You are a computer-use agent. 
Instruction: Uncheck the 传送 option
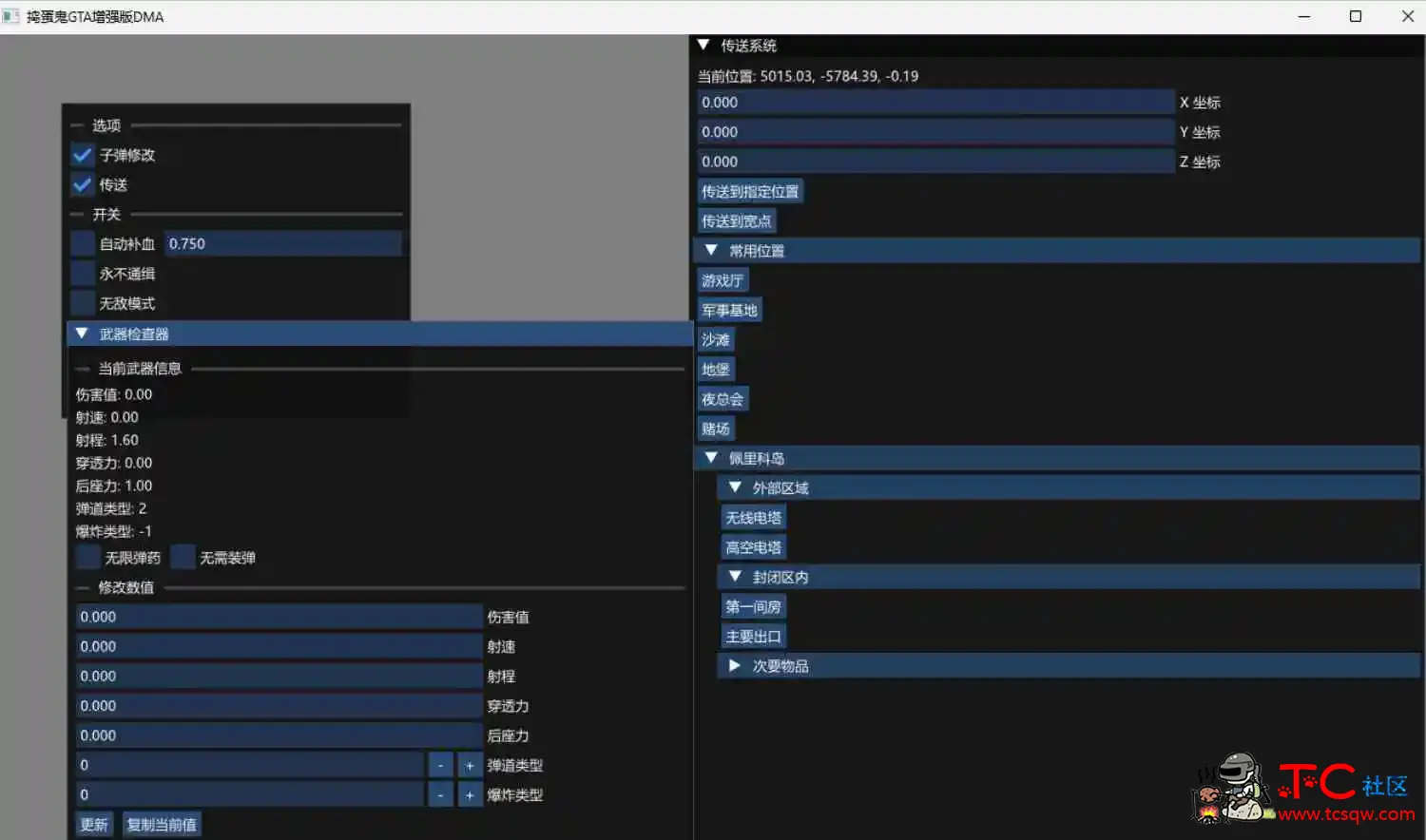pos(83,184)
